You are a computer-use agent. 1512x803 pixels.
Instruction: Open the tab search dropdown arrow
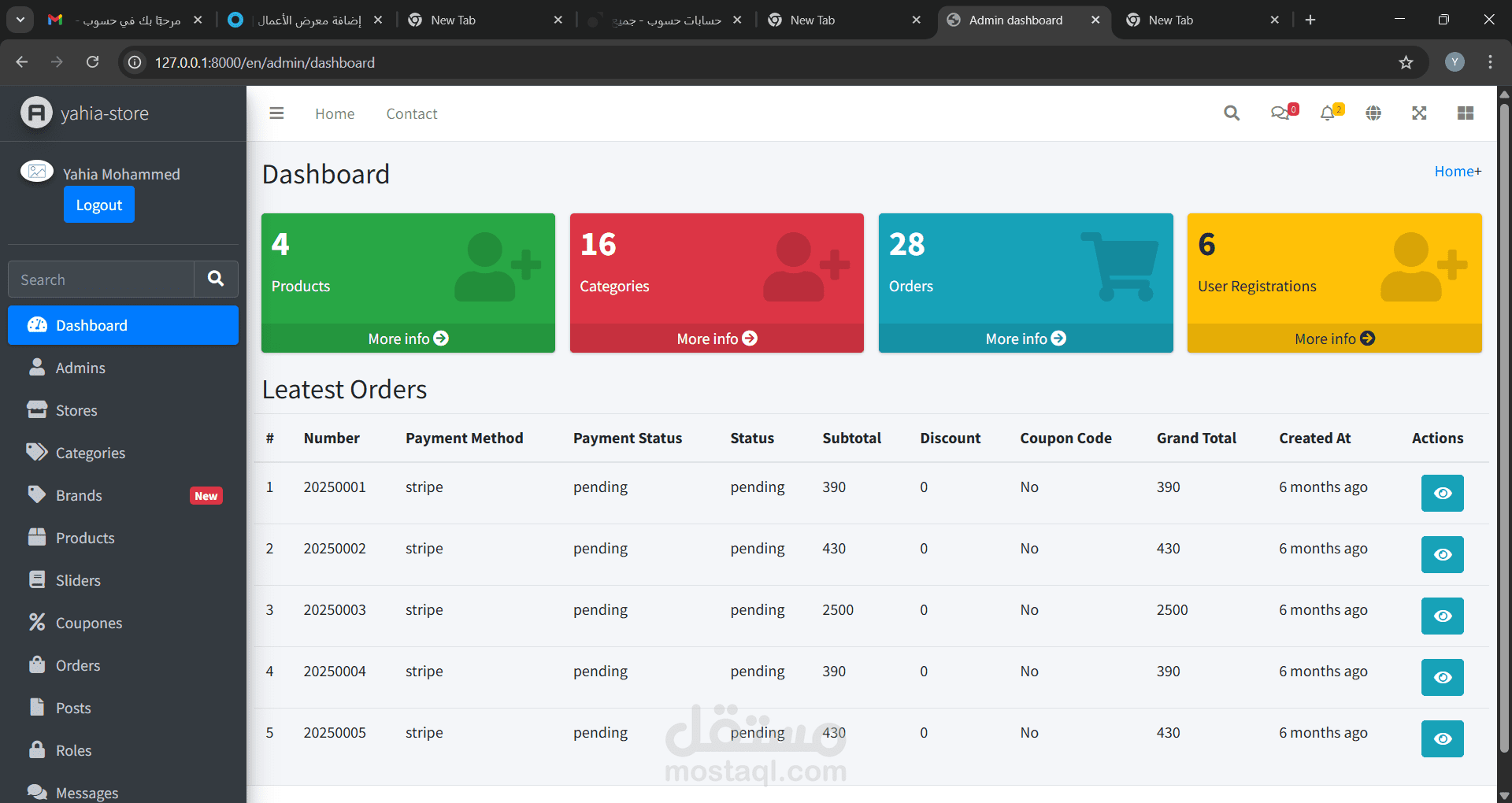(20, 20)
